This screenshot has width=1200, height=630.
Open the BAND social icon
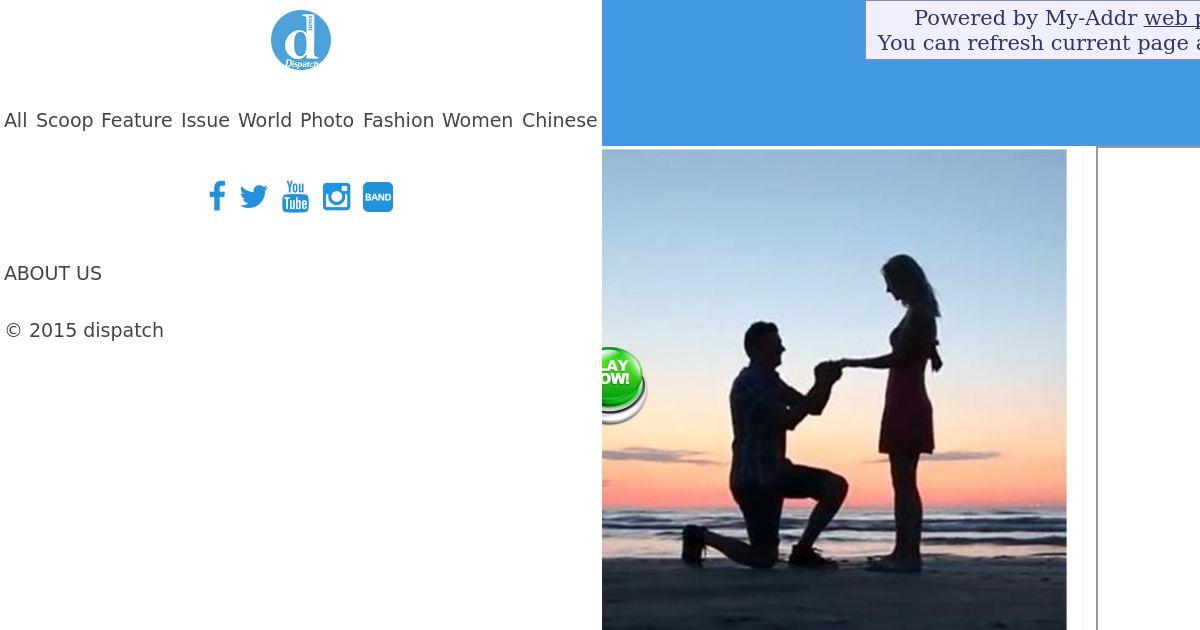[378, 197]
